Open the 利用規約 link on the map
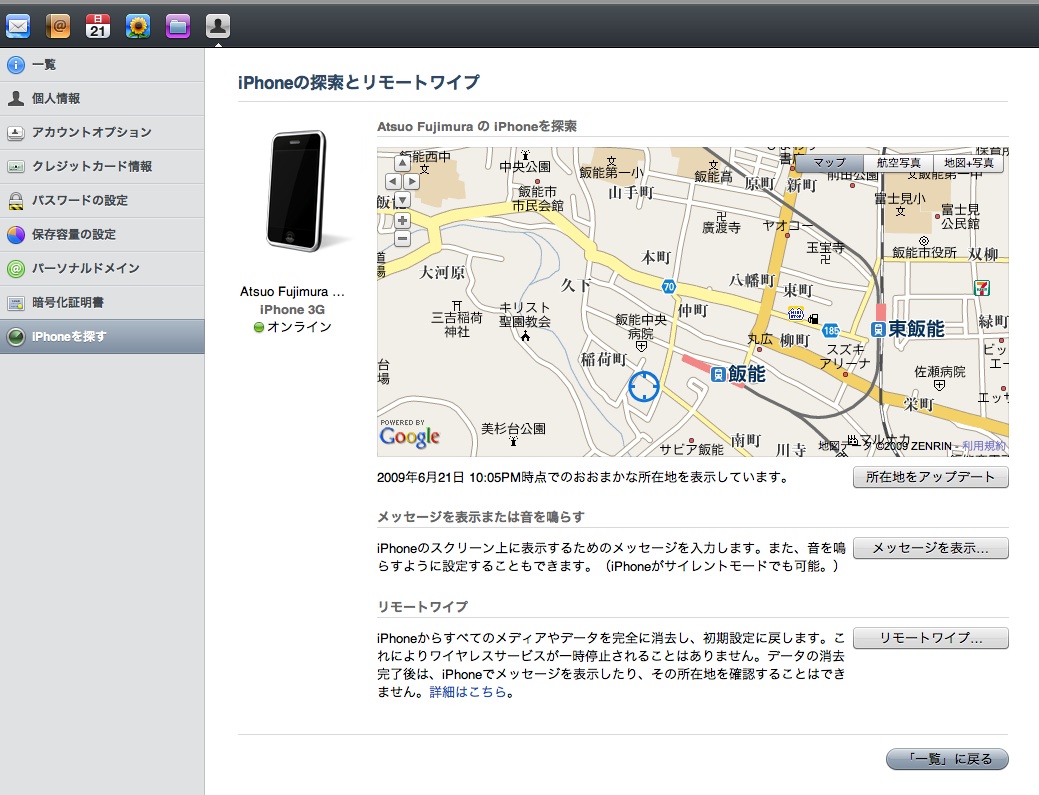The height and width of the screenshot is (795, 1039). click(x=985, y=446)
